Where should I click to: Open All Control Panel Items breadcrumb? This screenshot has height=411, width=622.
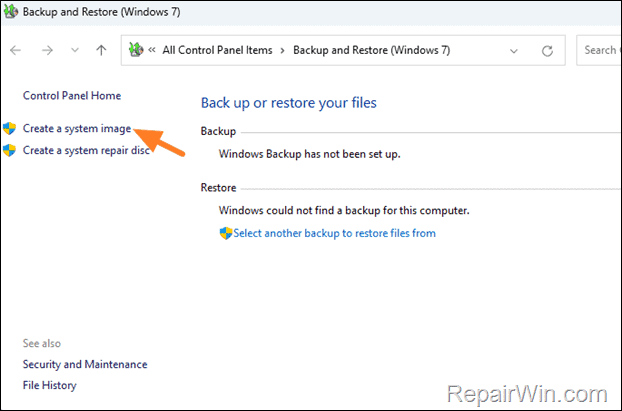tap(217, 50)
